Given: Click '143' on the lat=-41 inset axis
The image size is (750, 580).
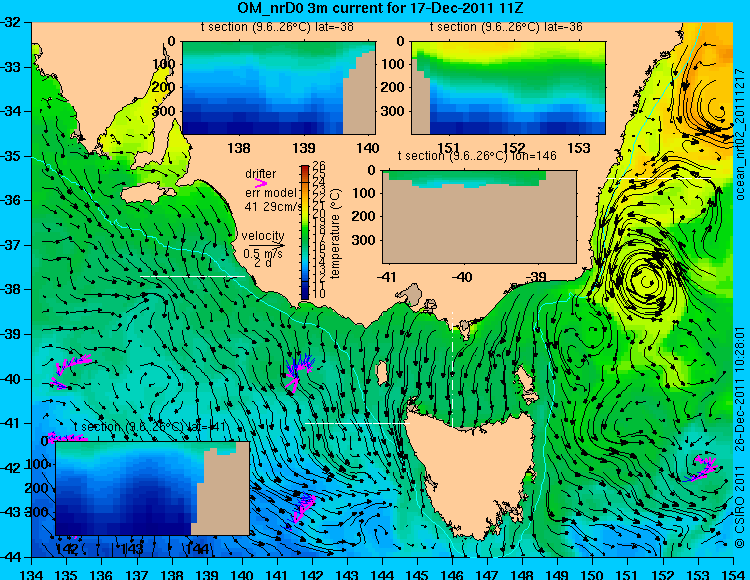Looking at the screenshot, I should coord(132,549).
